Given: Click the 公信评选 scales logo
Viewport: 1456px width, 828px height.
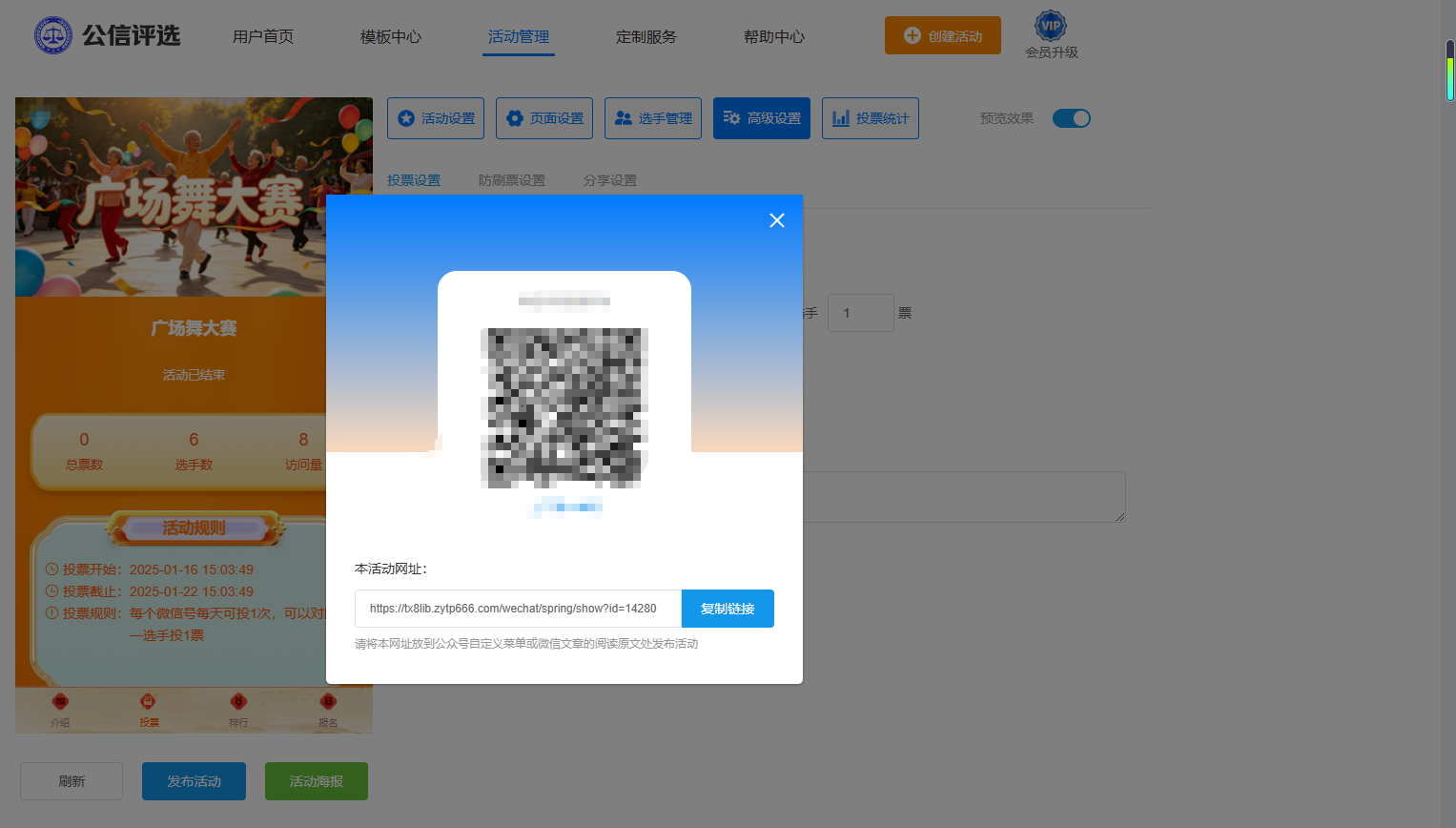Looking at the screenshot, I should point(53,35).
